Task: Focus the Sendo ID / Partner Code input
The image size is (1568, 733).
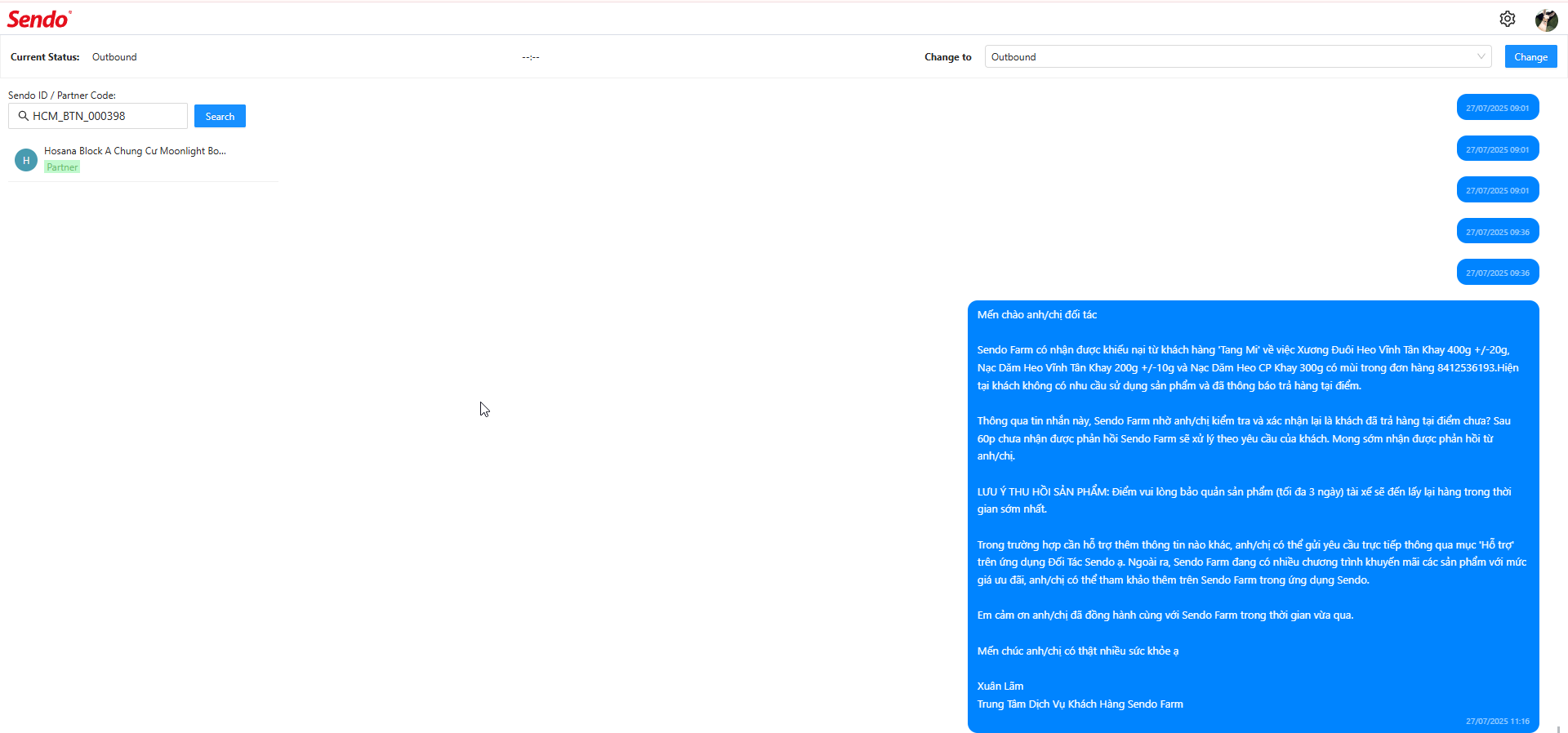Action: pos(98,116)
